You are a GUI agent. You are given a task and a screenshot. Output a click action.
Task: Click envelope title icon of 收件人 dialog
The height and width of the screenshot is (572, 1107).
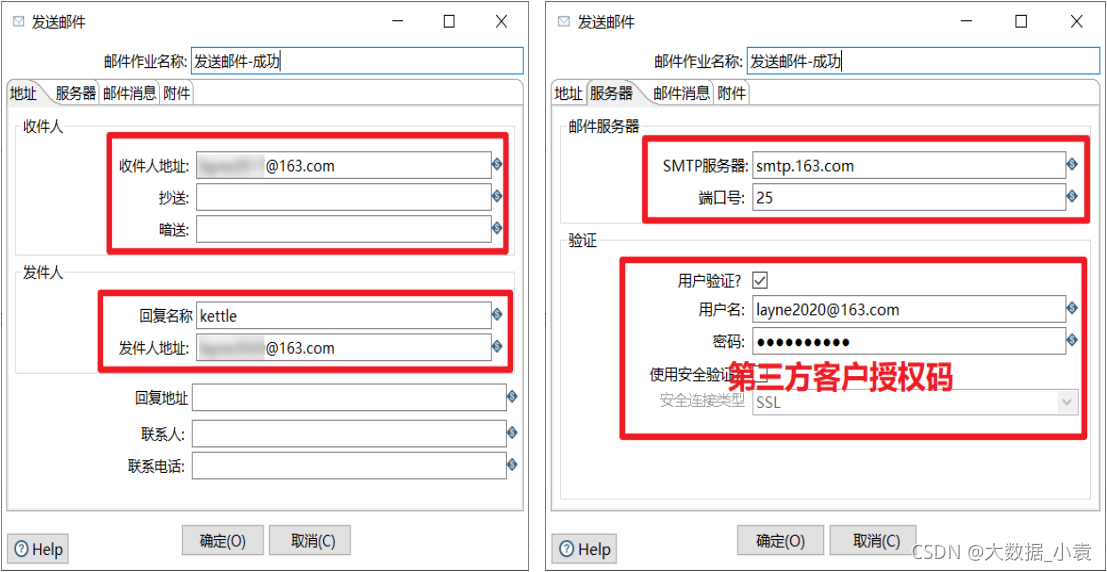[19, 22]
